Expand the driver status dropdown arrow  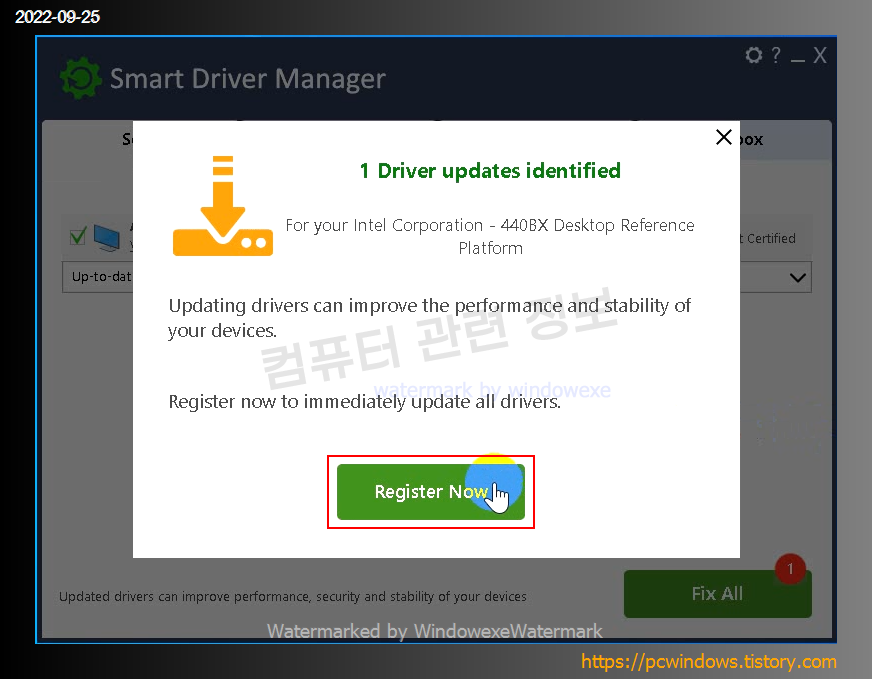(x=797, y=277)
